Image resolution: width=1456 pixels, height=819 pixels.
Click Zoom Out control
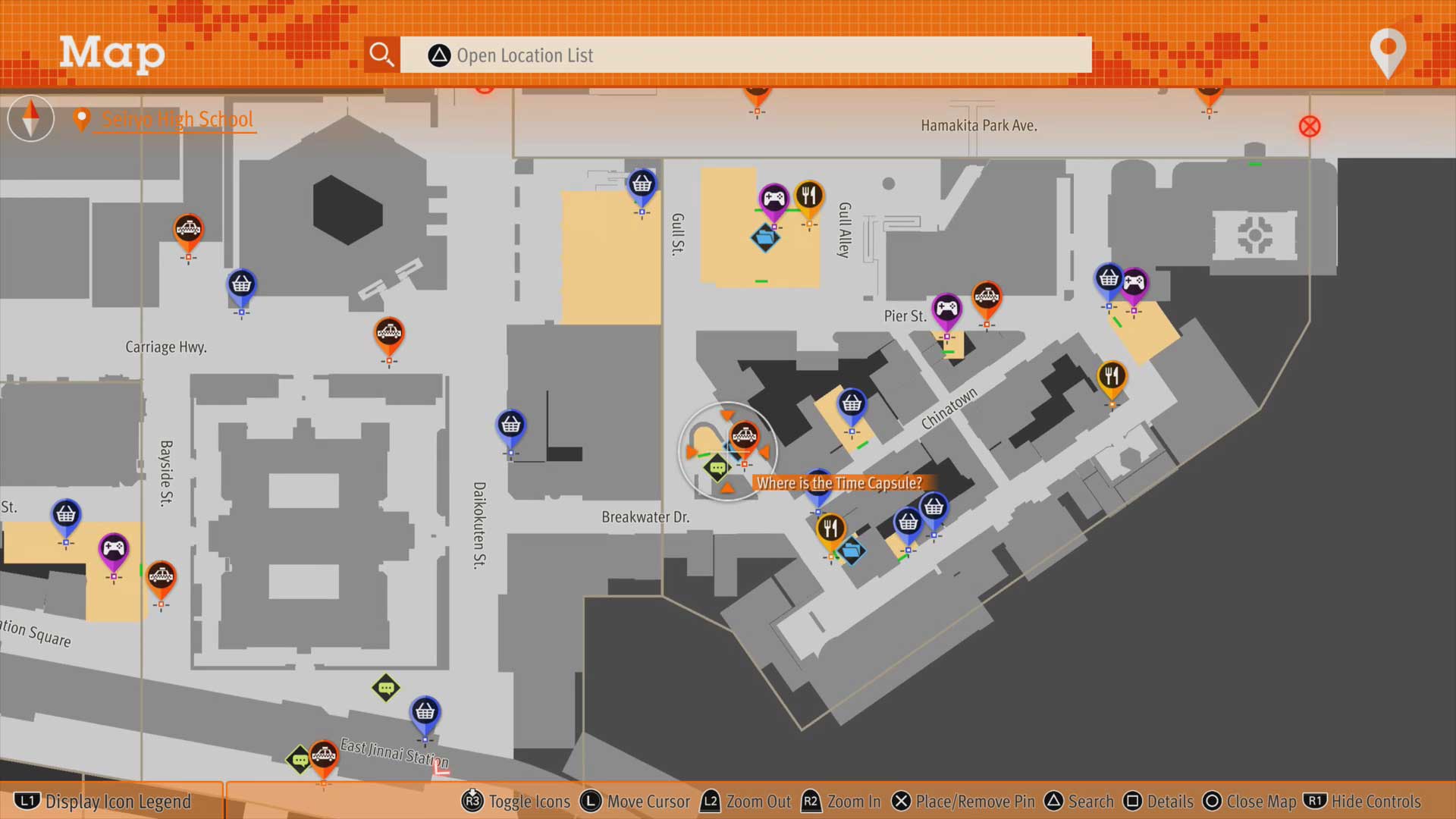(x=745, y=802)
